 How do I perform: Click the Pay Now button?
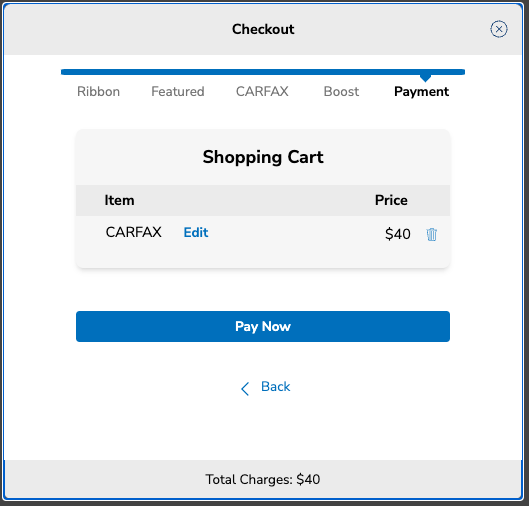click(x=263, y=326)
